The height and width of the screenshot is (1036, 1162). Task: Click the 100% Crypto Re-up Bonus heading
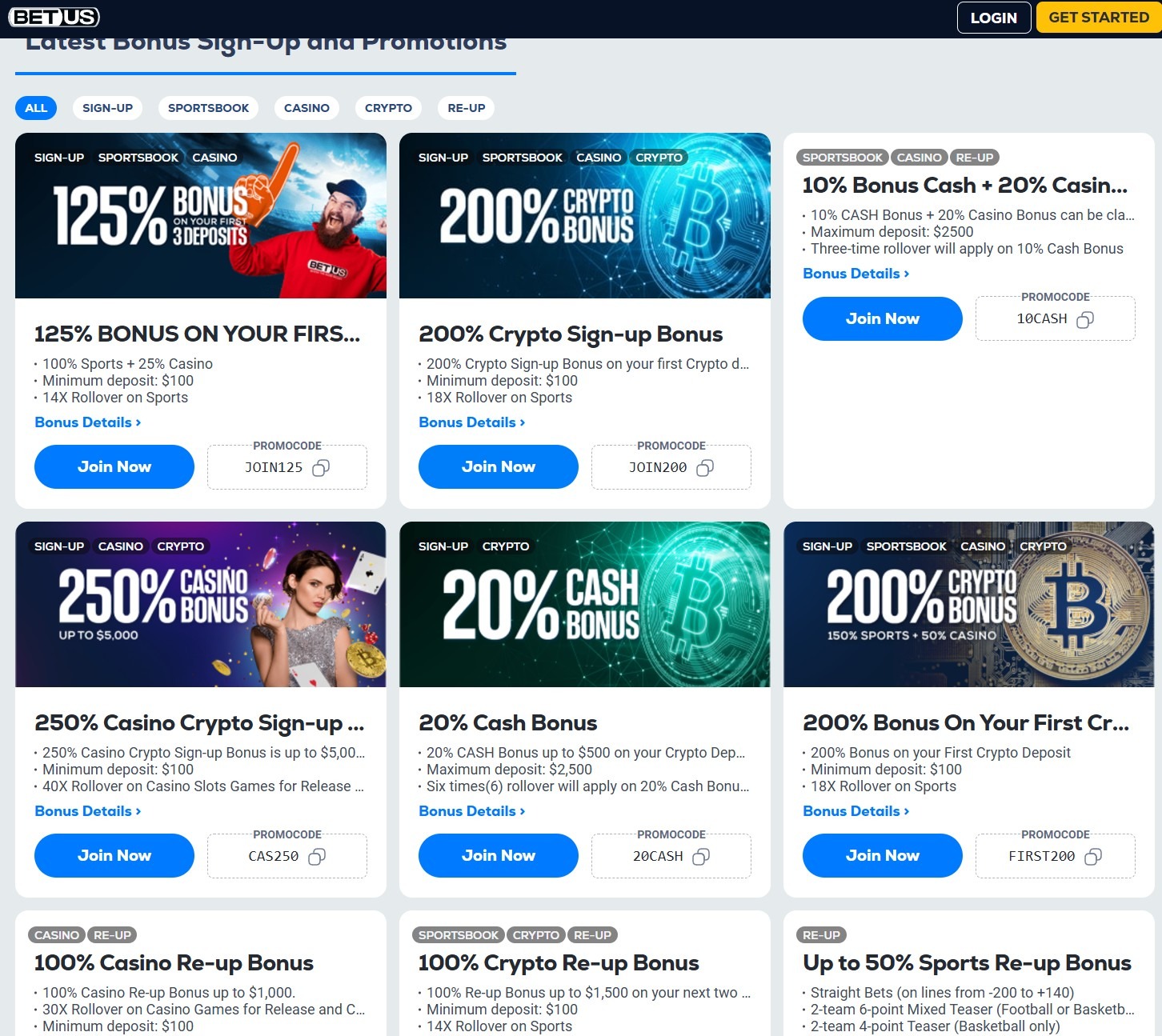point(559,963)
